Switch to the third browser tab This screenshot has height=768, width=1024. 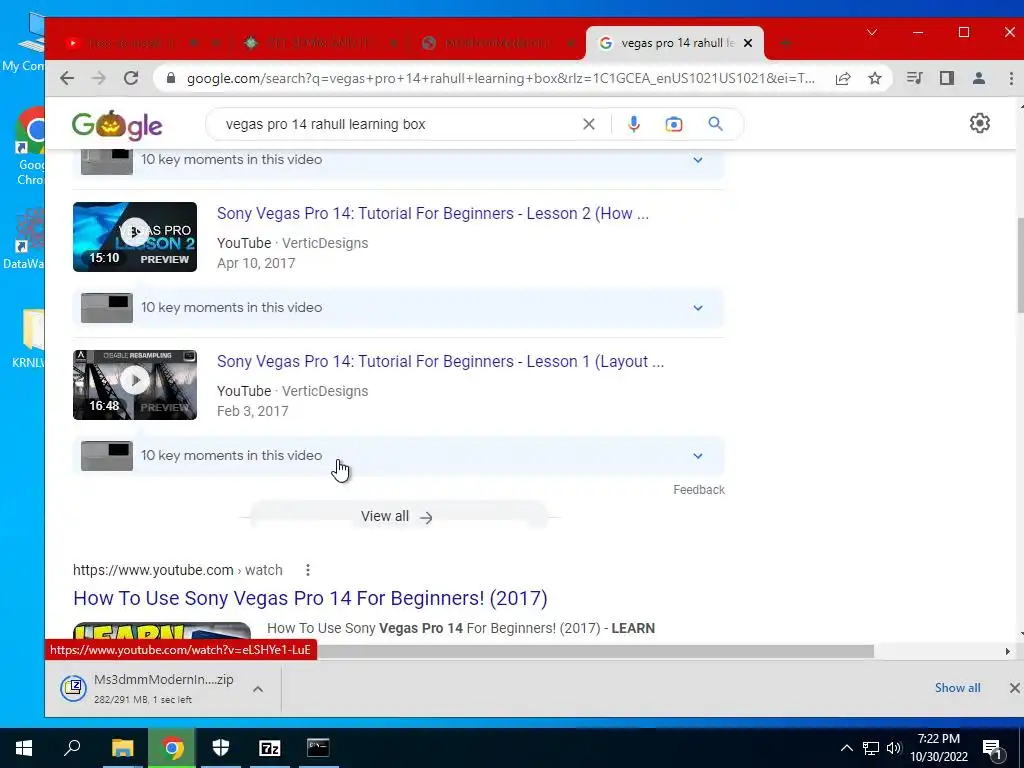click(x=496, y=43)
